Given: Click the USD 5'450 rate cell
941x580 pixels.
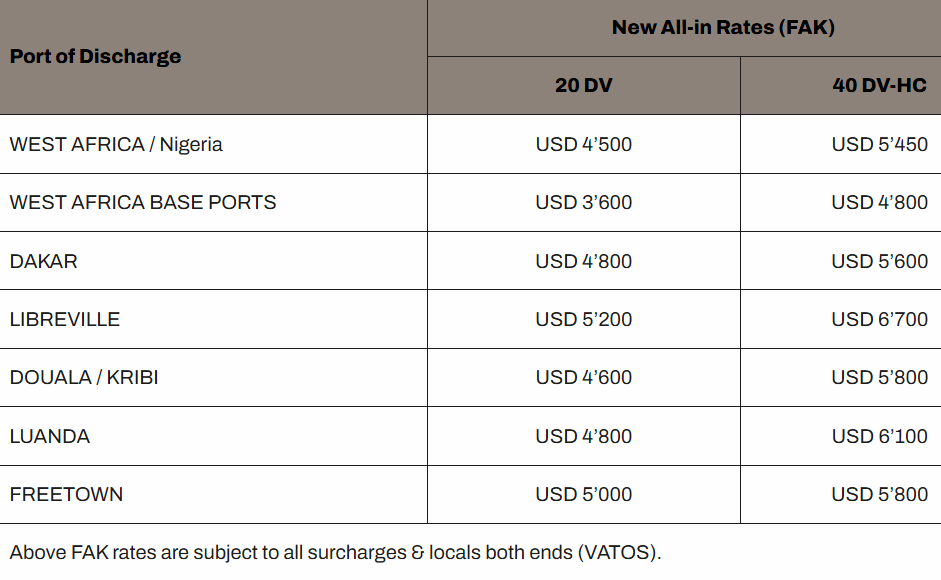Looking at the screenshot, I should (879, 144).
